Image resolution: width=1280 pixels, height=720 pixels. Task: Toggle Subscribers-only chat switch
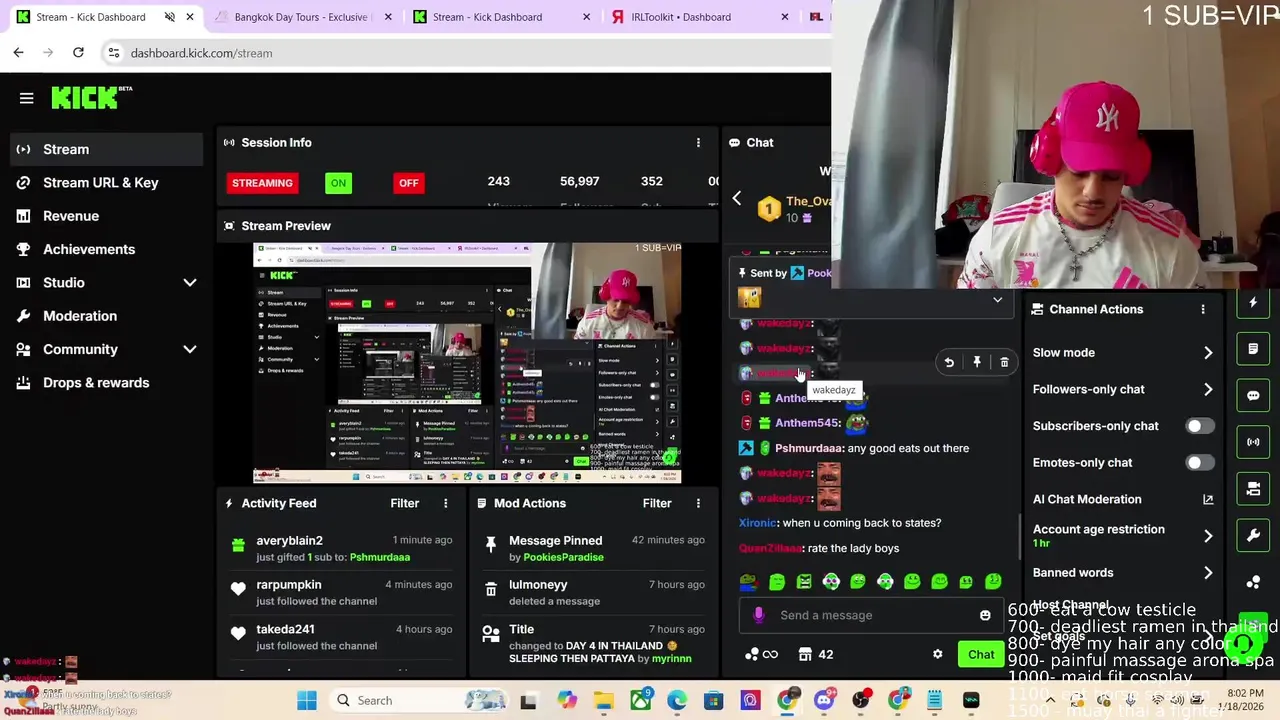1200,426
